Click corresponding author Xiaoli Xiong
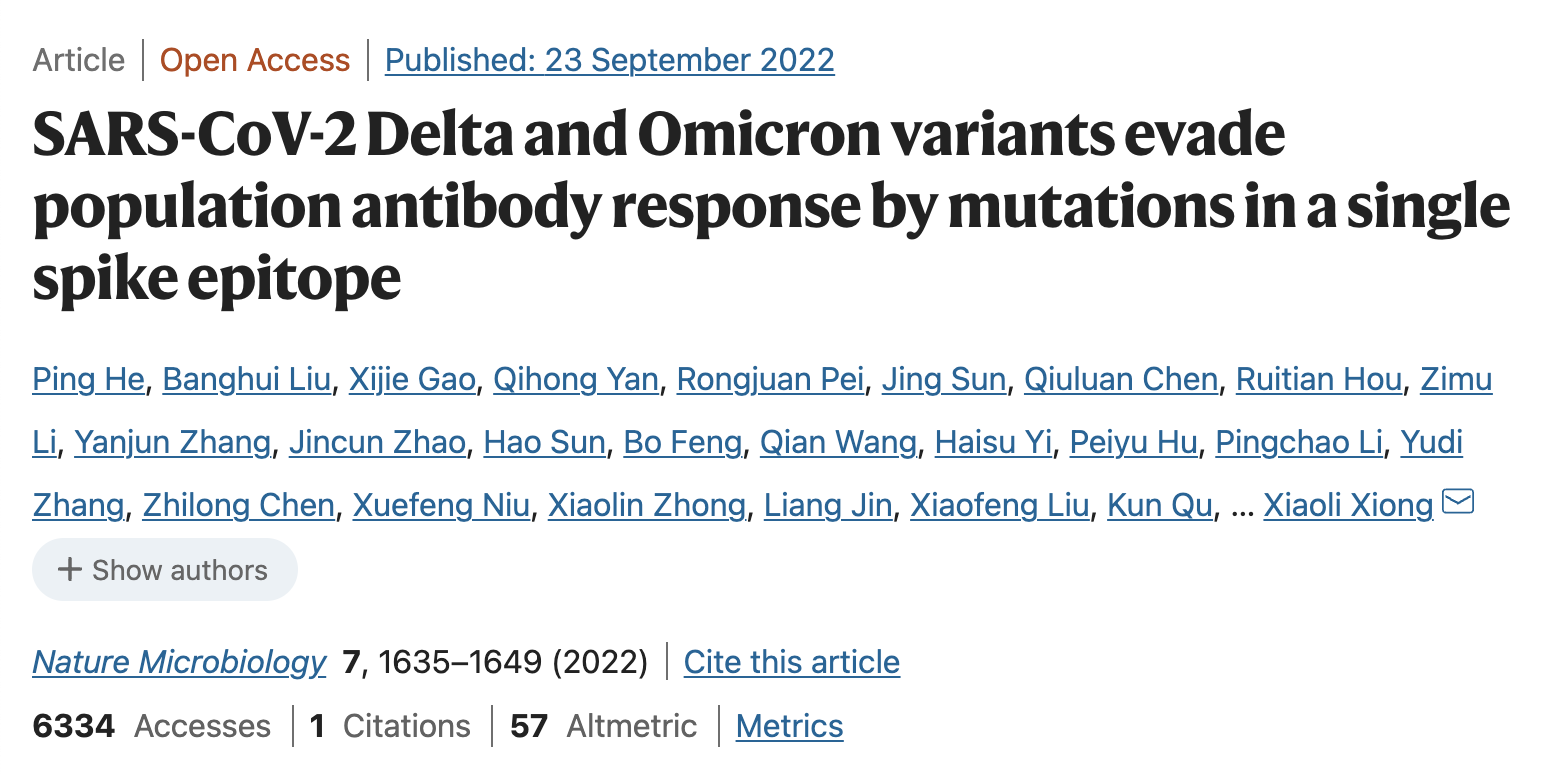Screen dimensions: 1564x776 tap(1349, 506)
